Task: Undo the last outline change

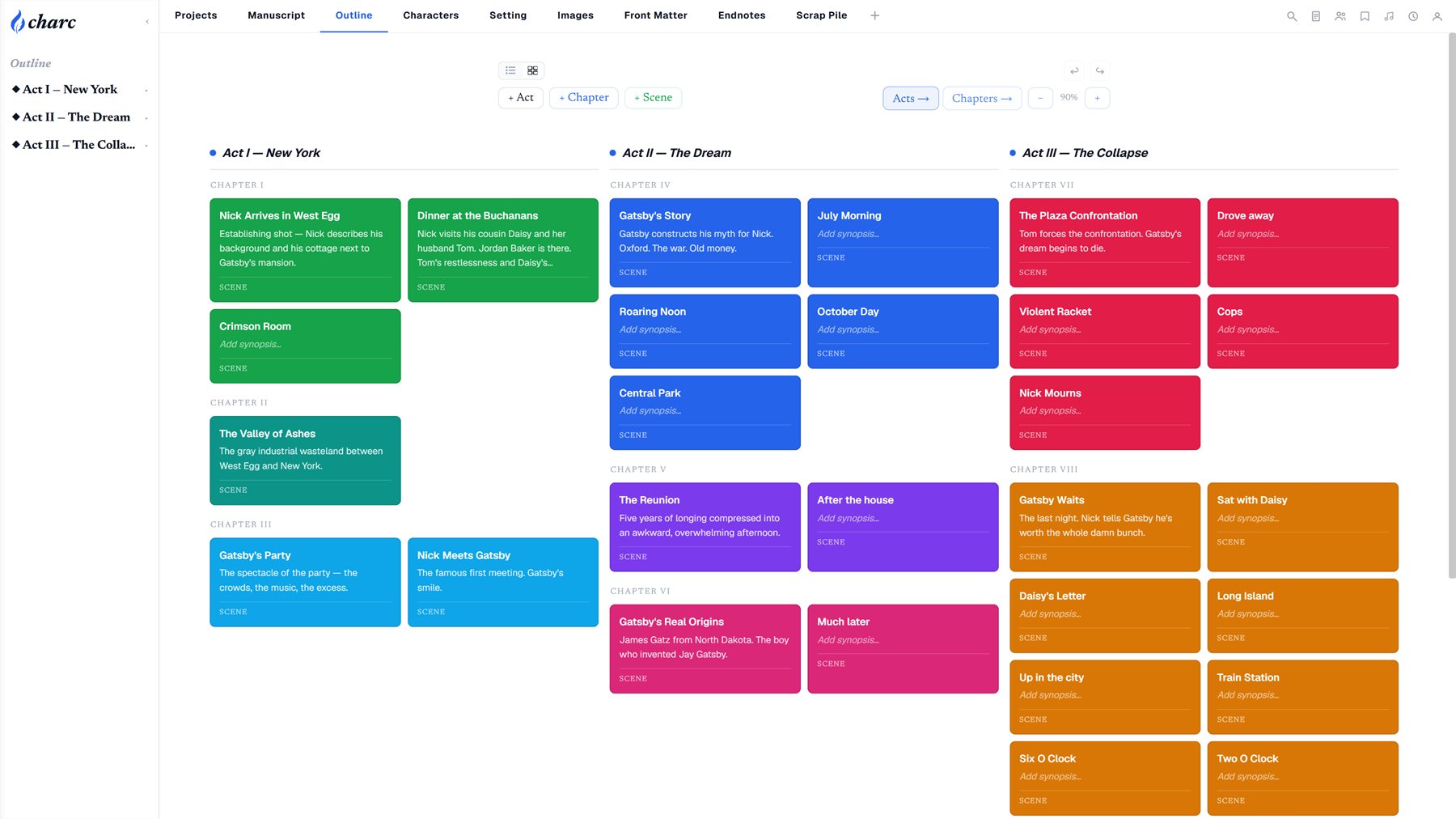Action: pyautogui.click(x=1074, y=70)
